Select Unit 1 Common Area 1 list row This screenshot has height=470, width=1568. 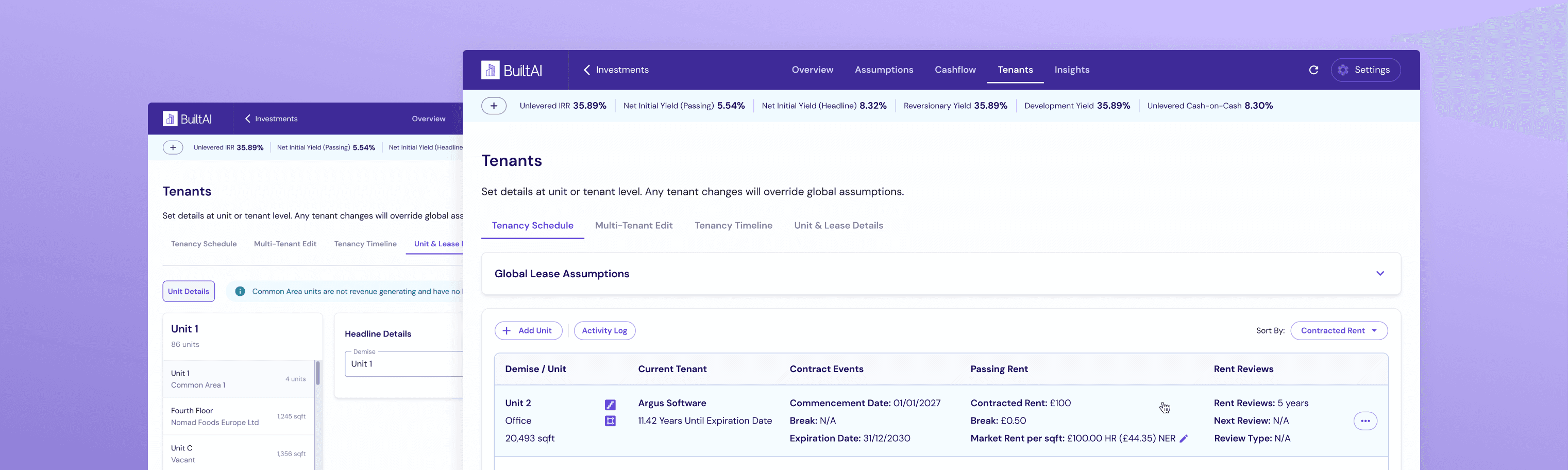tap(239, 379)
